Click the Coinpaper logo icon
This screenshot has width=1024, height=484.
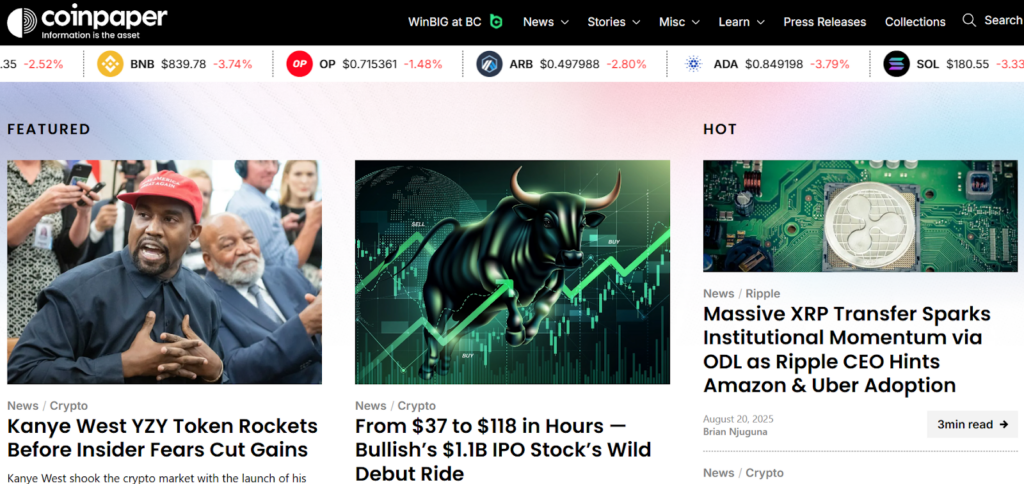coord(22,22)
